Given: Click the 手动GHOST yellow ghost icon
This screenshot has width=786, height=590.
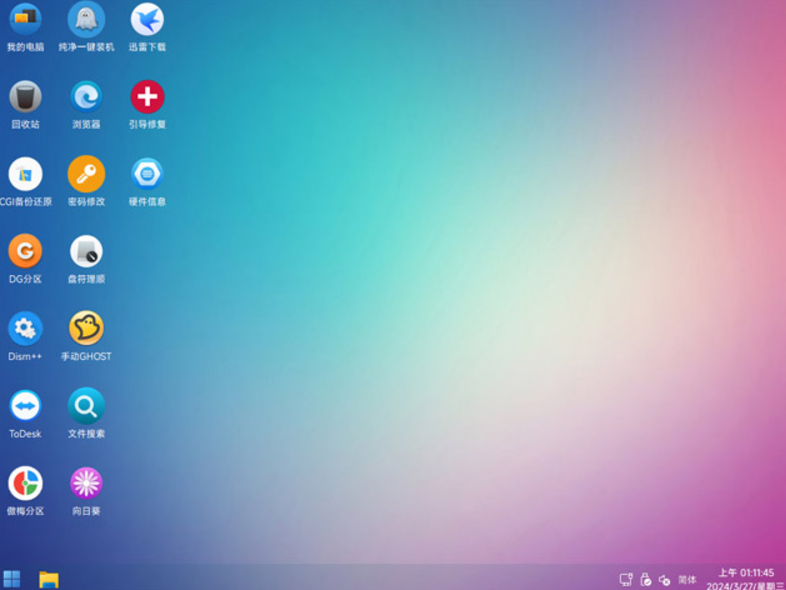Looking at the screenshot, I should [x=86, y=328].
